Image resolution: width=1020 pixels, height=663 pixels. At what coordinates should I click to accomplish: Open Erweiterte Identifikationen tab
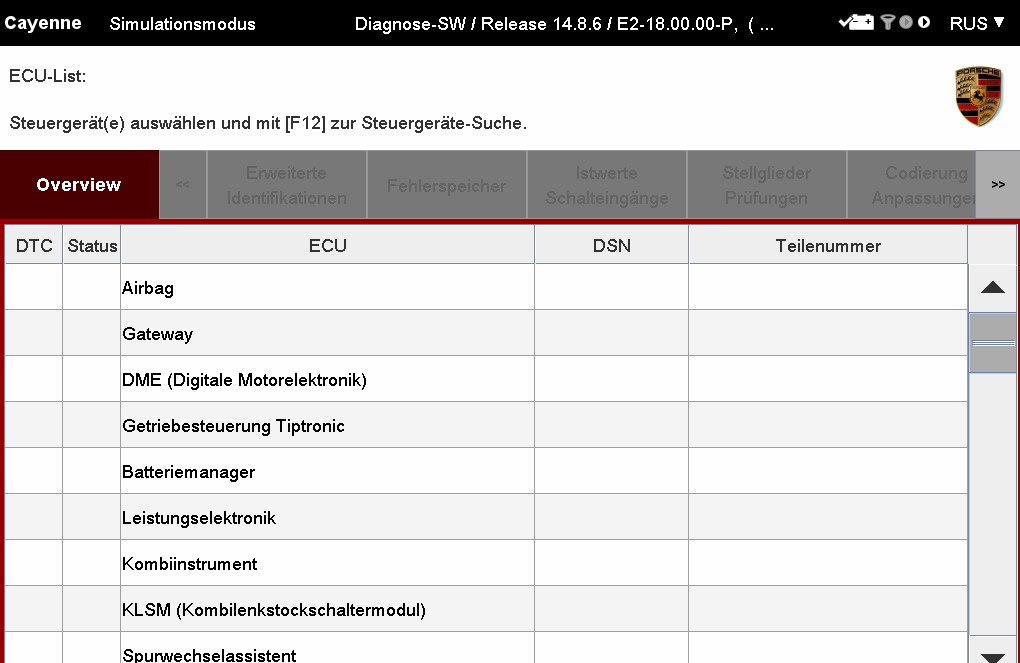click(x=286, y=186)
